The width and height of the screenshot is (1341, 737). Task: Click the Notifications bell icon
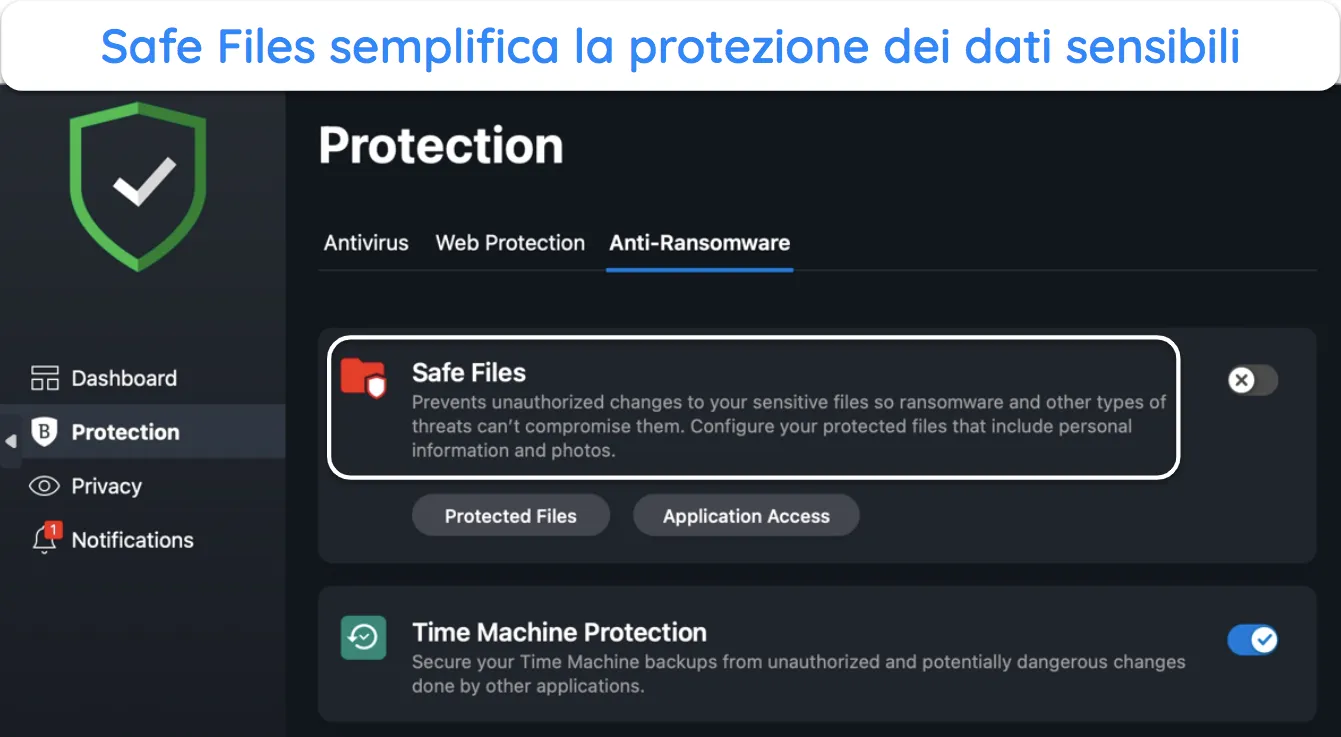tap(44, 540)
